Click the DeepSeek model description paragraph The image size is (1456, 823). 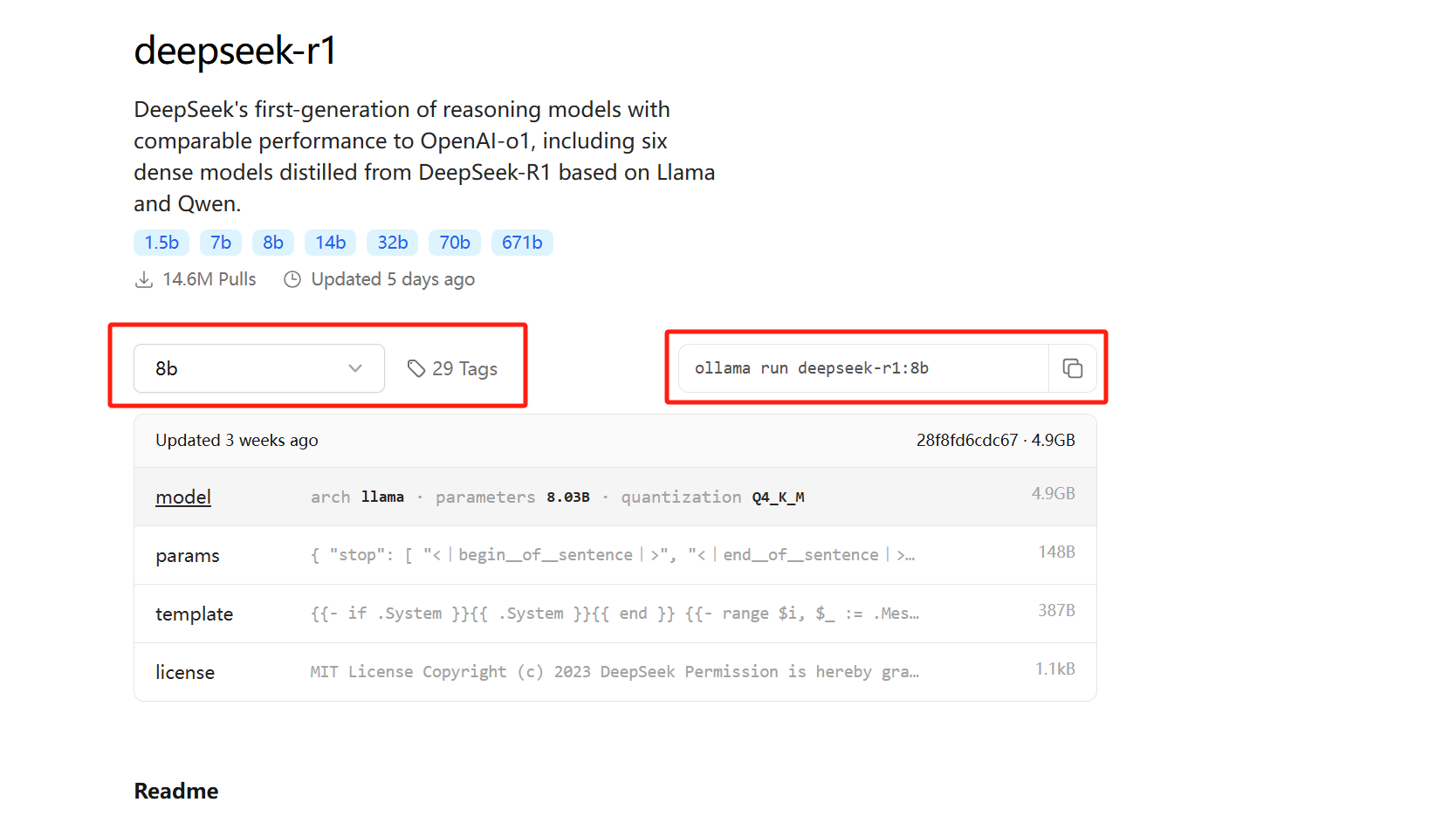tap(424, 157)
